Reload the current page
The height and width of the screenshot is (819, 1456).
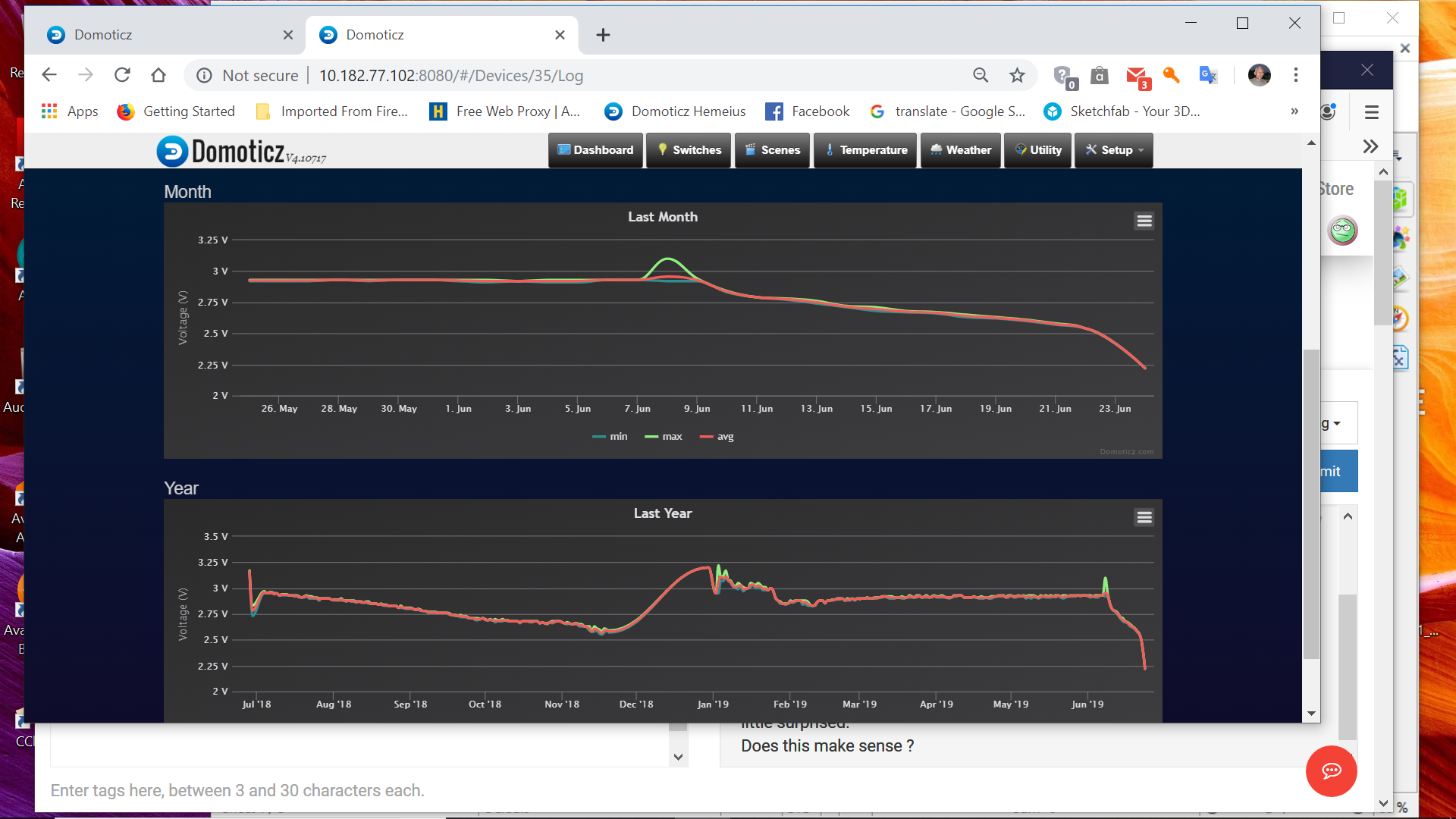122,75
